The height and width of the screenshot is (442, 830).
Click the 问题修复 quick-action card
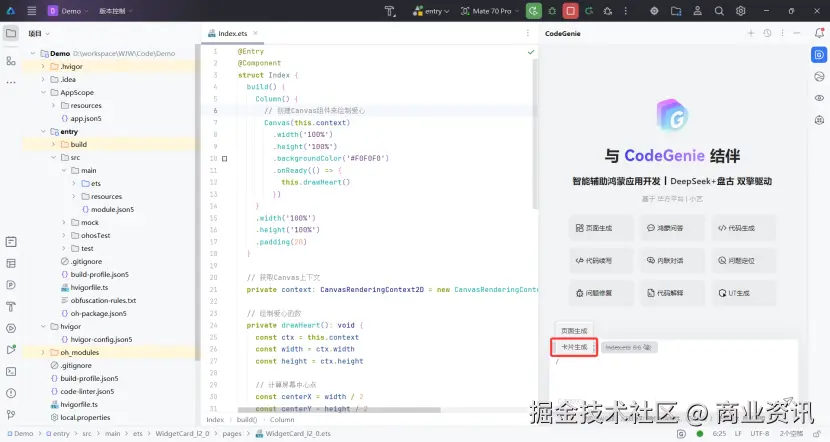601,293
